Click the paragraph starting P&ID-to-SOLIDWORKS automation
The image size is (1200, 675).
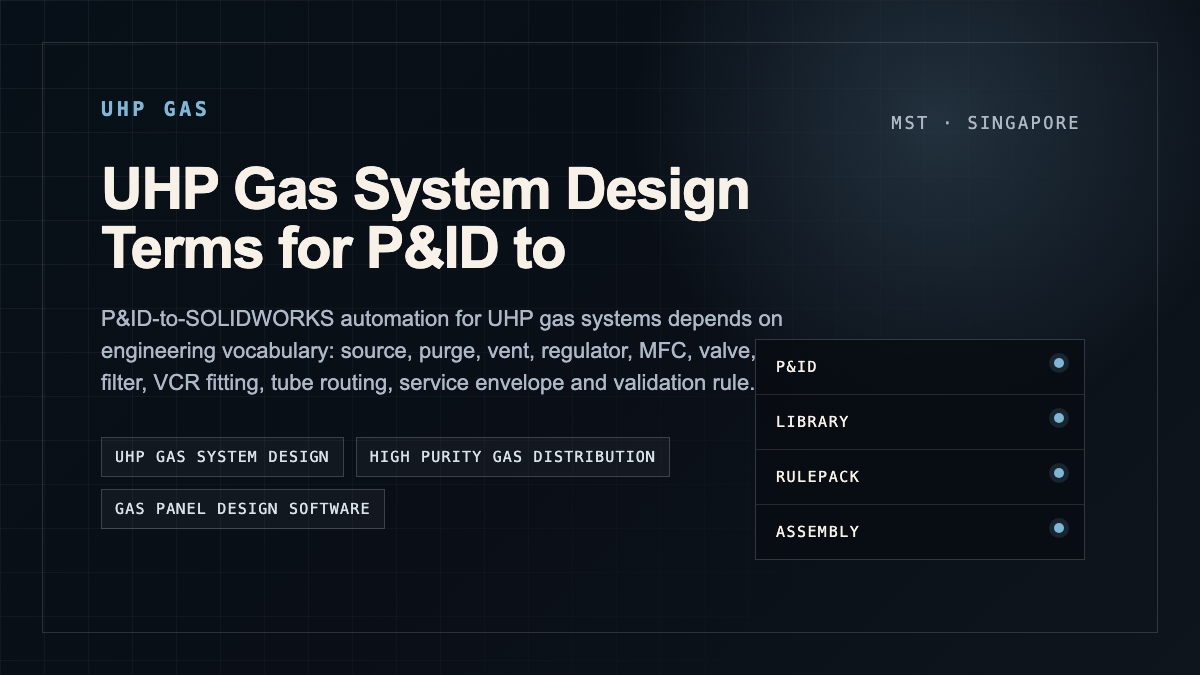442,351
